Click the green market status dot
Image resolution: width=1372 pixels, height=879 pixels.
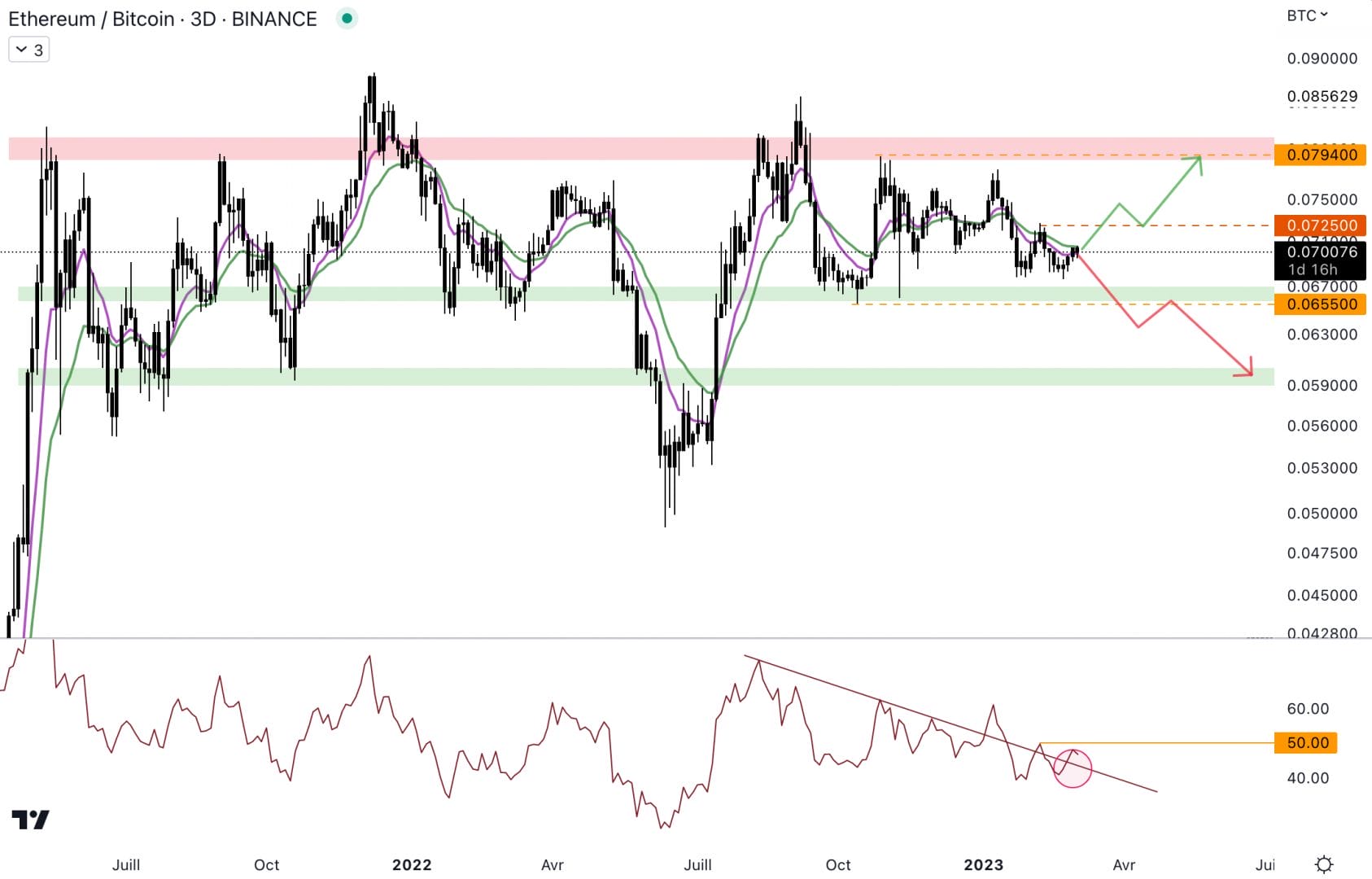[x=347, y=19]
